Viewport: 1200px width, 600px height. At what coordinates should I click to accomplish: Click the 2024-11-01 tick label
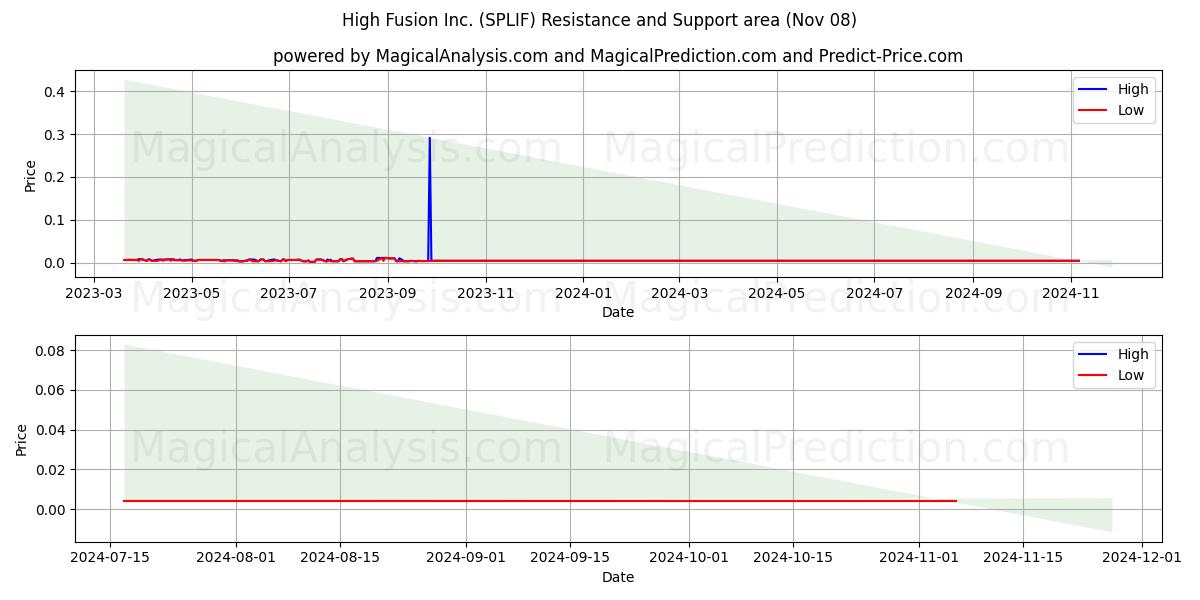pyautogui.click(x=919, y=559)
